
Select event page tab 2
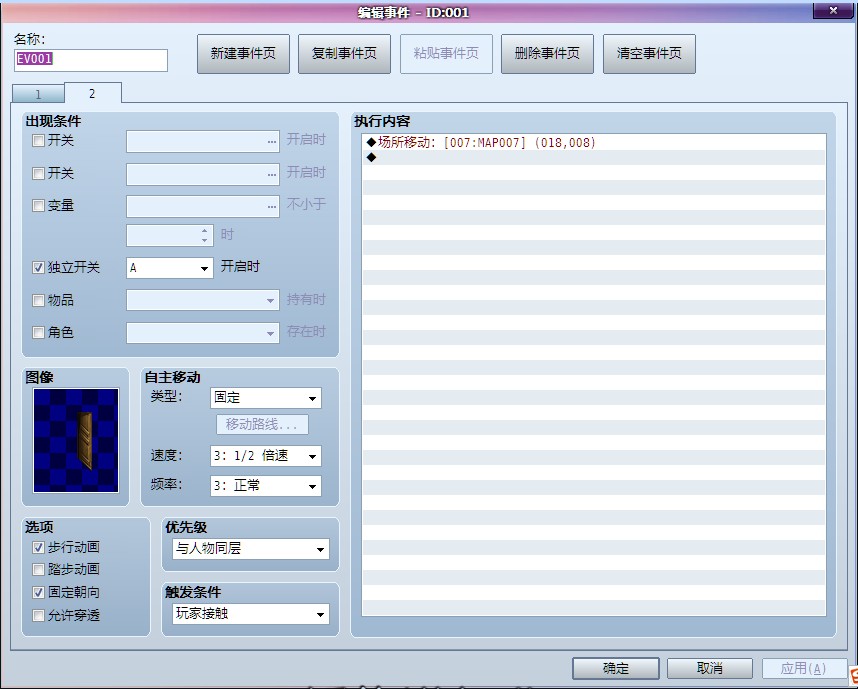92,93
